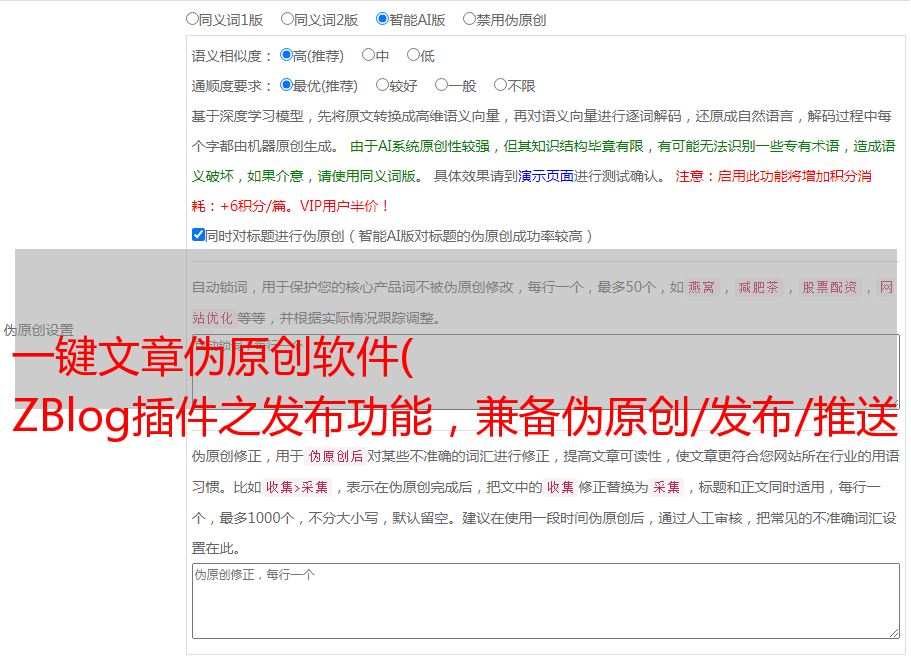
Task: Open the 演示页面 link
Action: (546, 176)
